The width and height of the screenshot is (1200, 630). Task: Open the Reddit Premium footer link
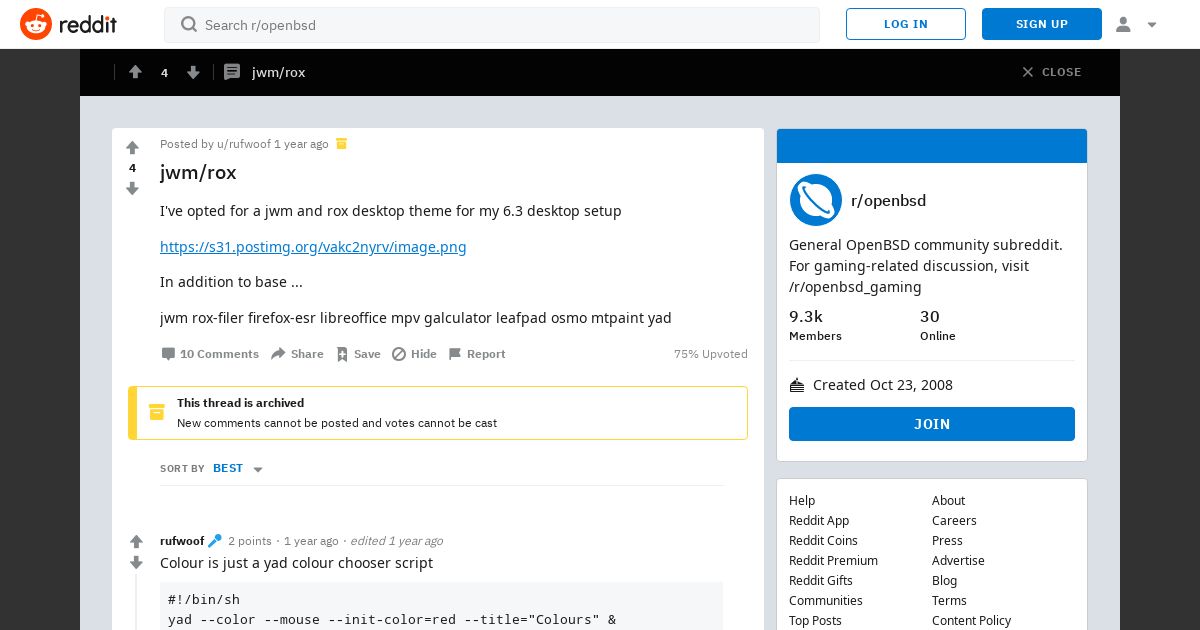coord(833,561)
